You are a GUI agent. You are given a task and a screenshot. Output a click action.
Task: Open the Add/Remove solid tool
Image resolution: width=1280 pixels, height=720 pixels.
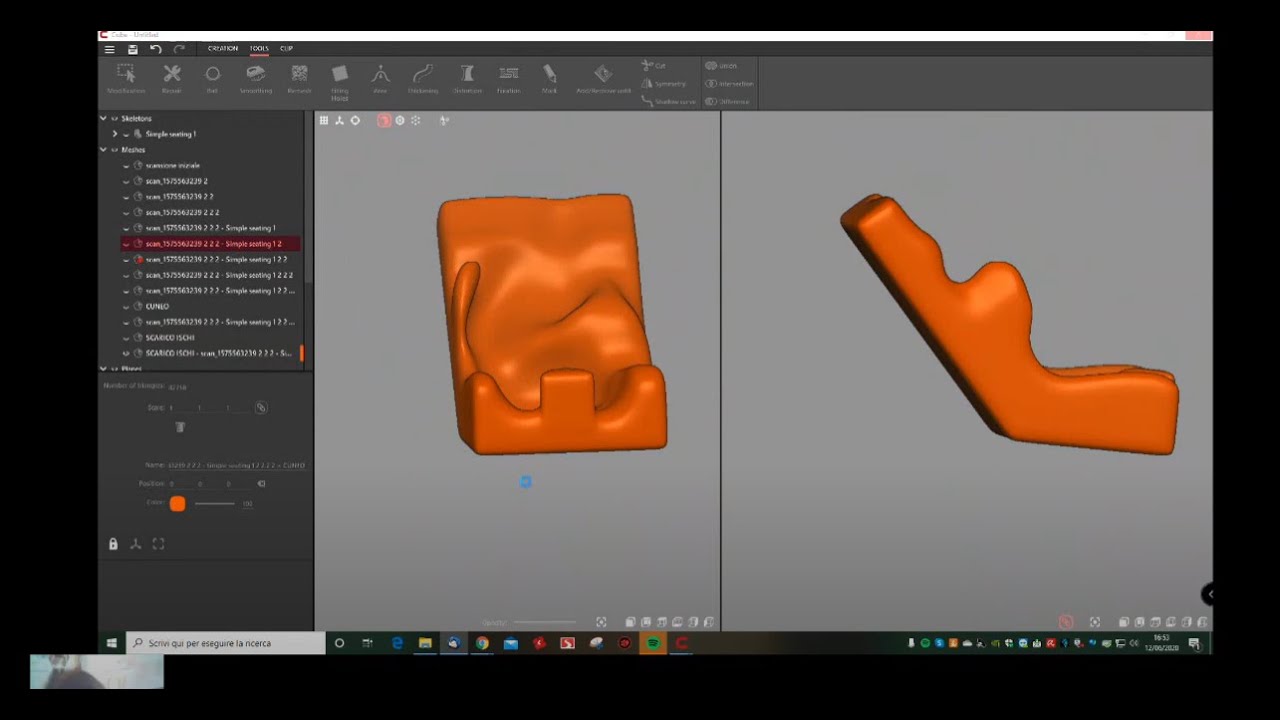click(603, 79)
